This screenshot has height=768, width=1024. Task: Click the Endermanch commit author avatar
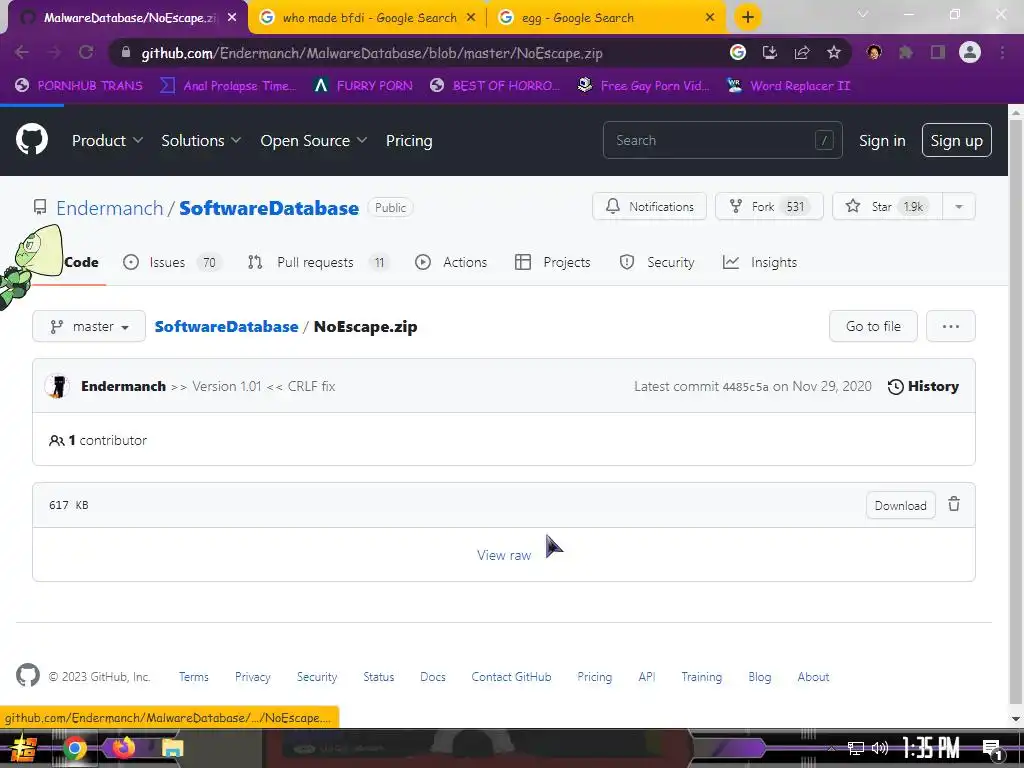(57, 386)
